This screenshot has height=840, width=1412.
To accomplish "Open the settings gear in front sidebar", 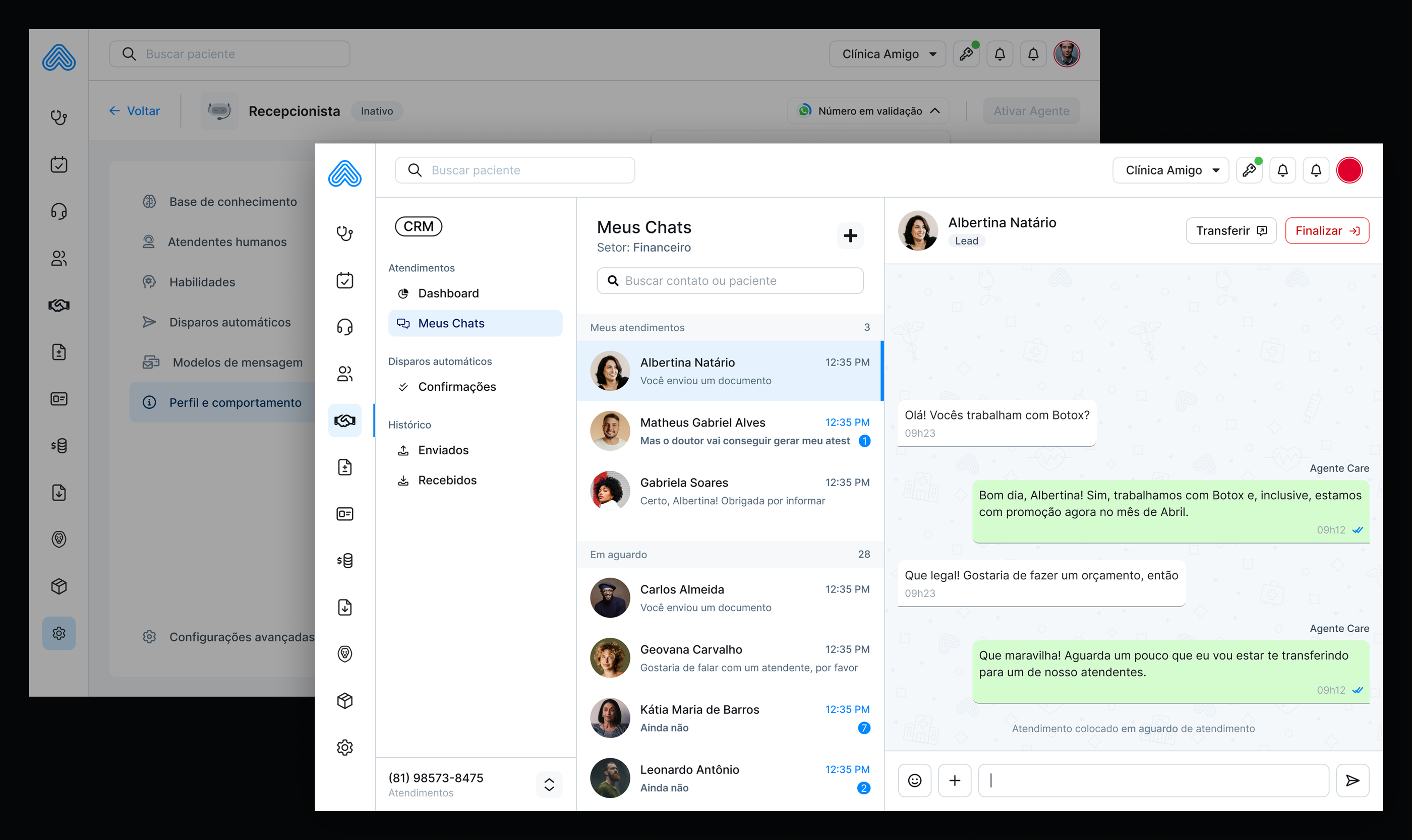I will 345,748.
